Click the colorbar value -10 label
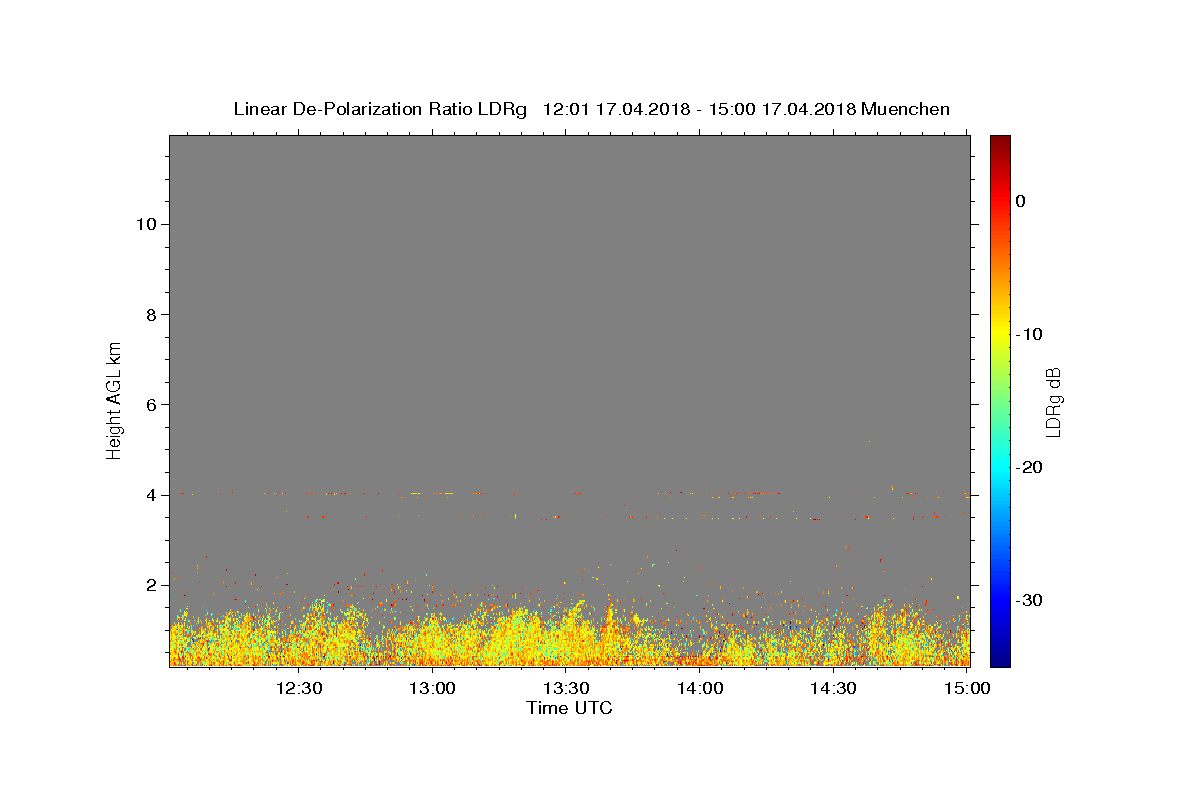Image resolution: width=1200 pixels, height=800 pixels. (1029, 334)
